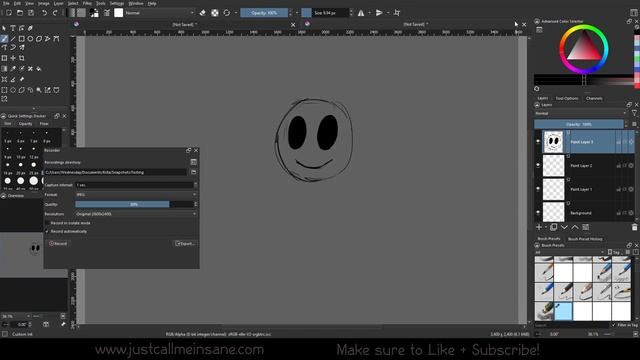Viewport: 640px width, 360px height.
Task: Select Opacity tab in Quick Settings Docker
Action: (25, 124)
